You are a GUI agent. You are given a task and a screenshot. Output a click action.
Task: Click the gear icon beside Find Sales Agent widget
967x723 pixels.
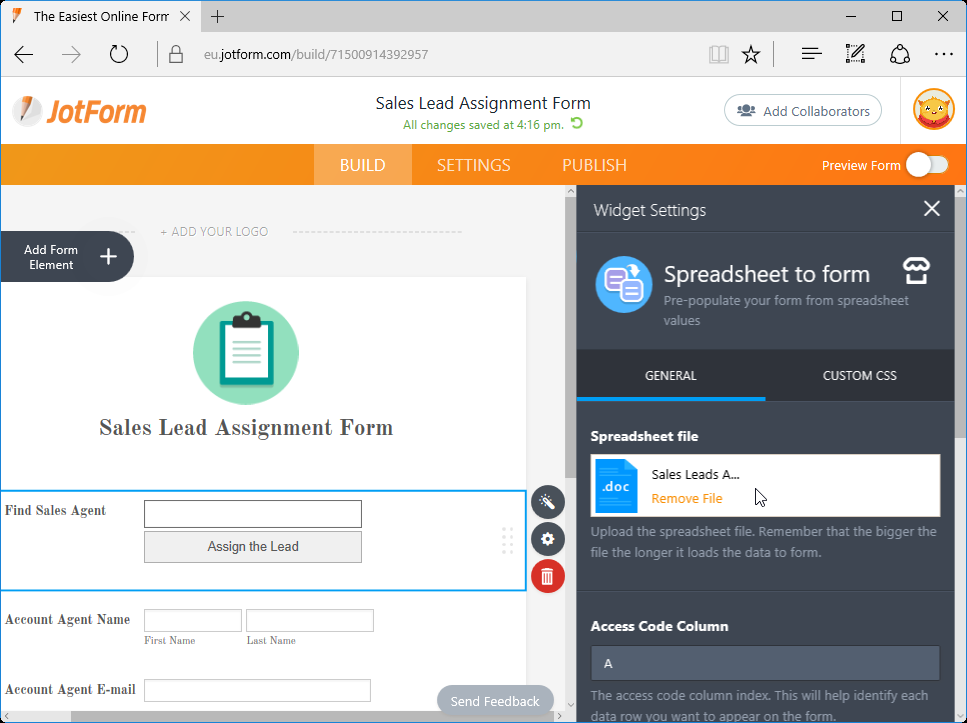point(547,539)
